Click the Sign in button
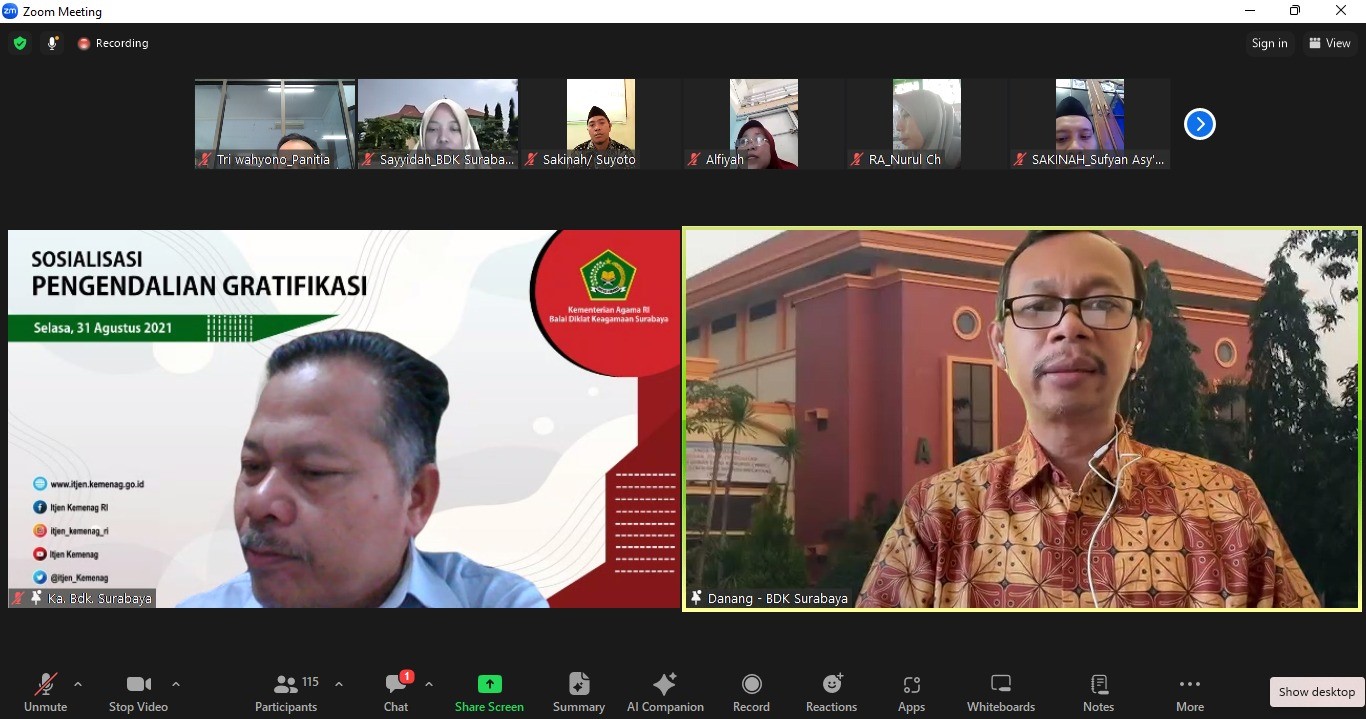Screen dimensions: 1366x719 tap(1269, 43)
